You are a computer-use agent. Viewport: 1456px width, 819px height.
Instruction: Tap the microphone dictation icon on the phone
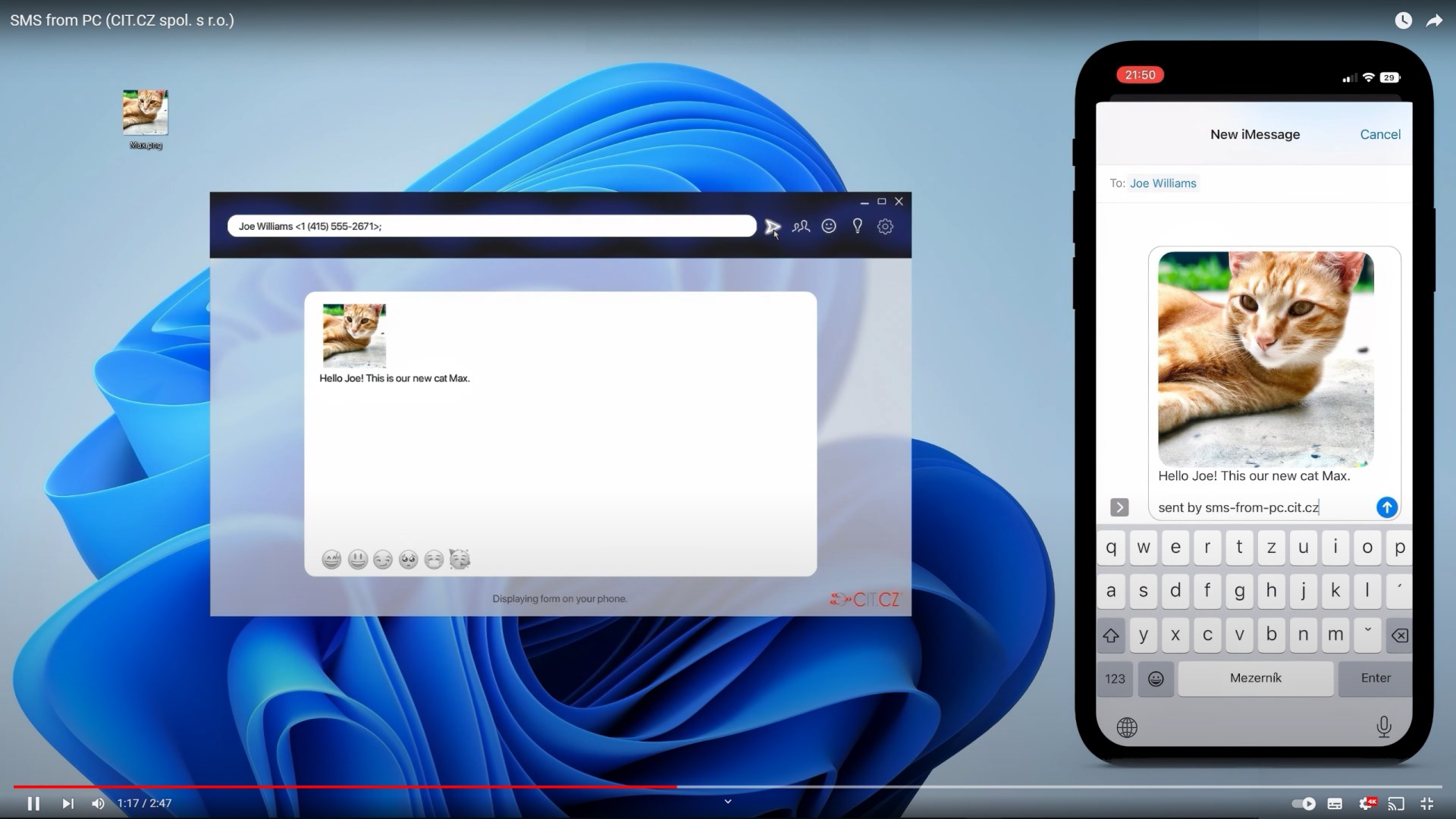click(1383, 727)
